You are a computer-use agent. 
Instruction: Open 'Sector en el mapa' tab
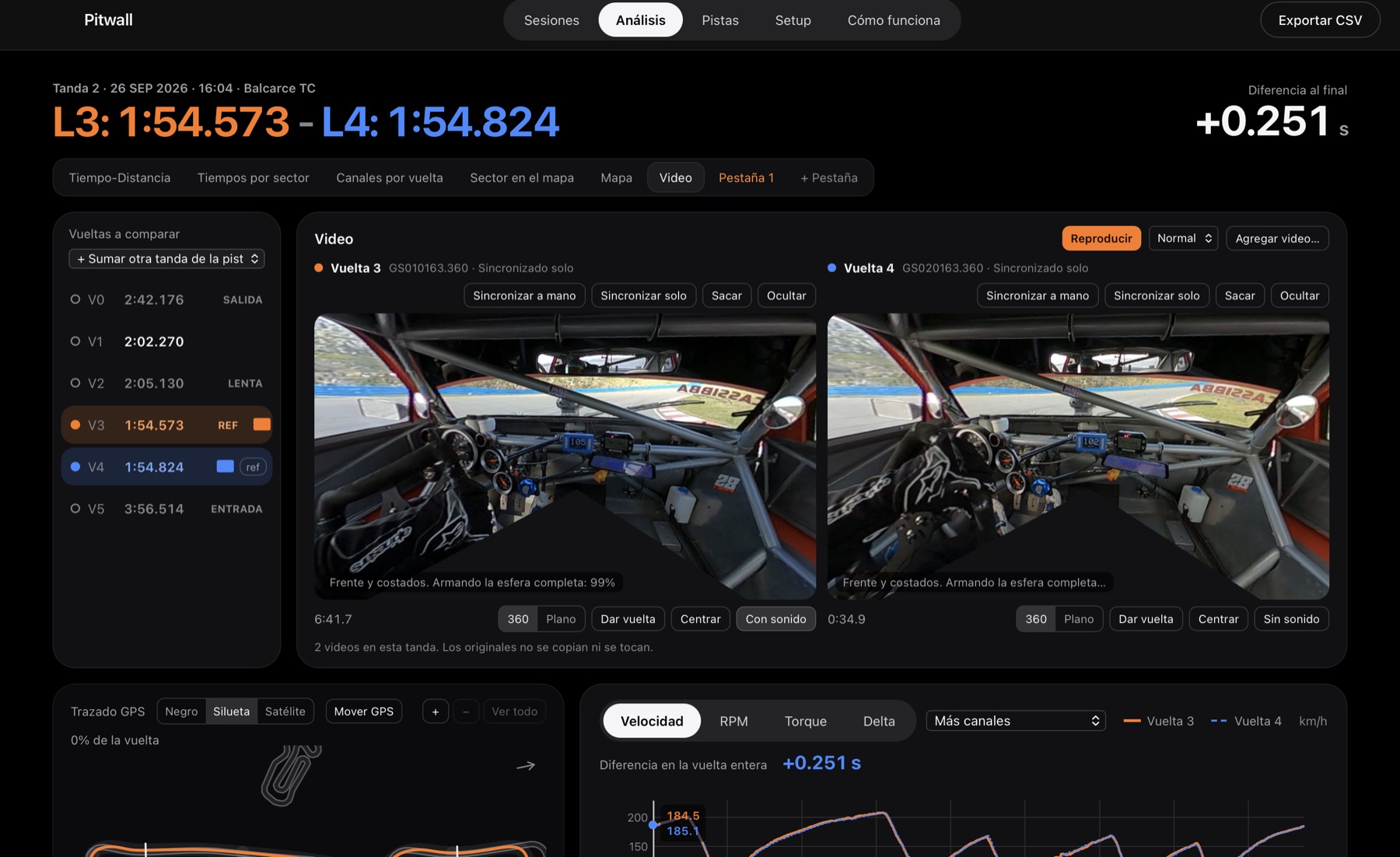(522, 178)
